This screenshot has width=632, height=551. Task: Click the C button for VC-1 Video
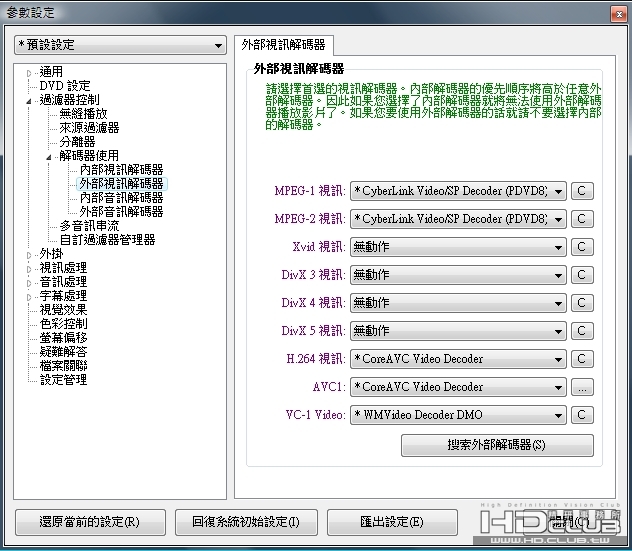tap(582, 415)
